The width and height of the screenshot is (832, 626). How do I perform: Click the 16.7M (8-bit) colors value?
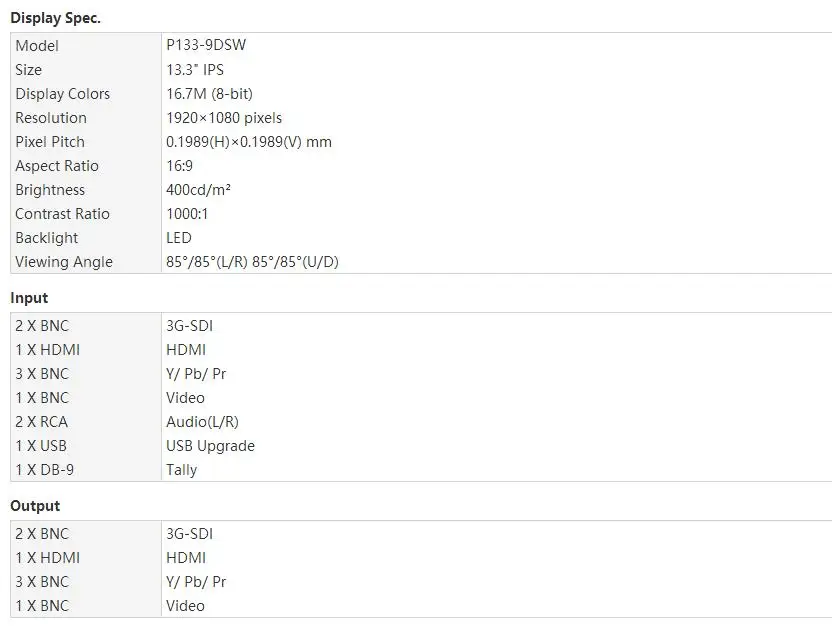[x=209, y=94]
